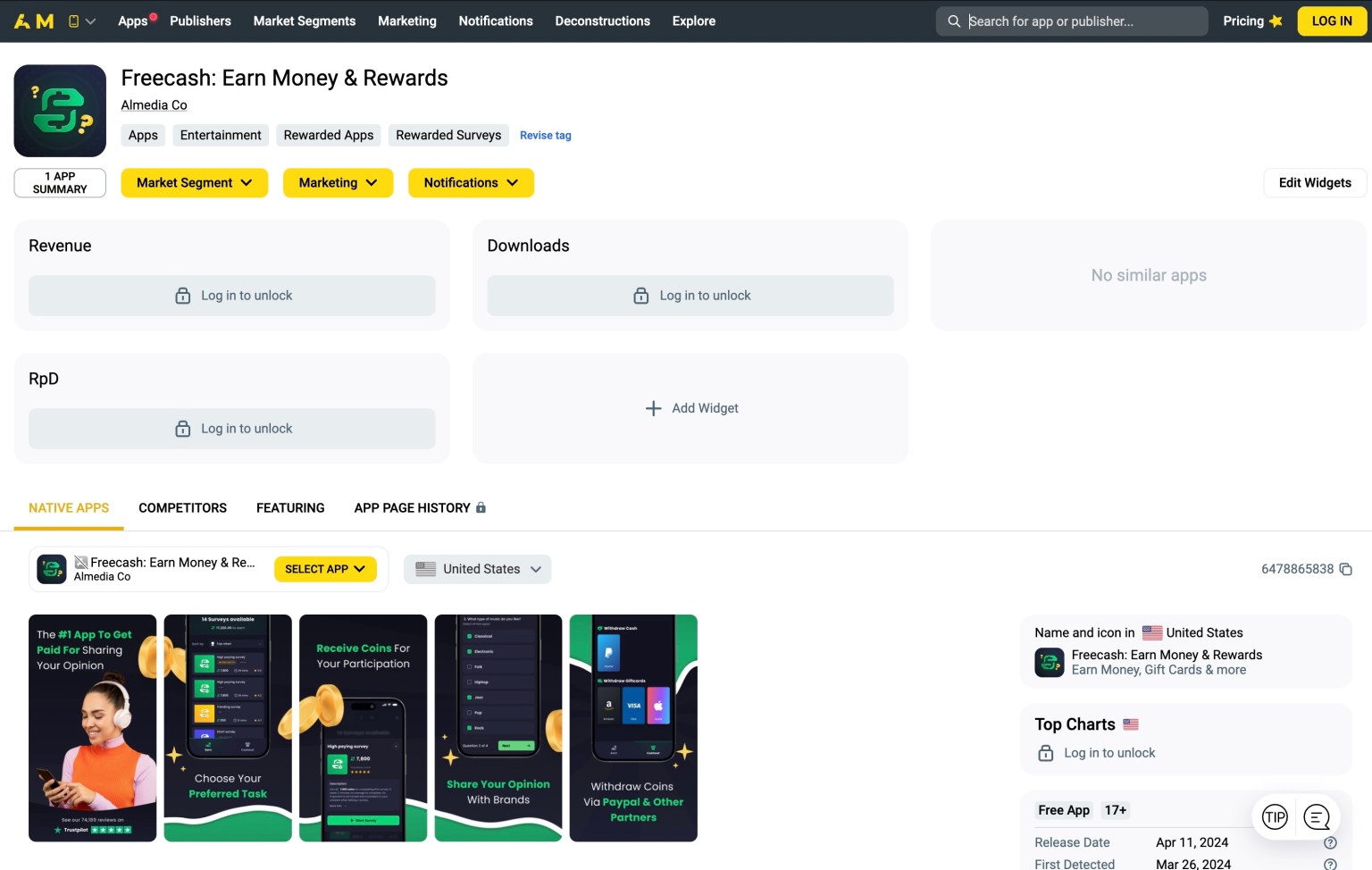The width and height of the screenshot is (1372, 870).
Task: Open Deconstructions in the top menu
Action: [x=602, y=21]
